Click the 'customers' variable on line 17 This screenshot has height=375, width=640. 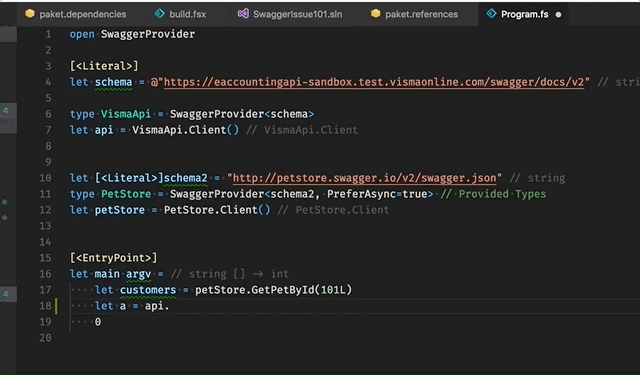tap(148, 290)
